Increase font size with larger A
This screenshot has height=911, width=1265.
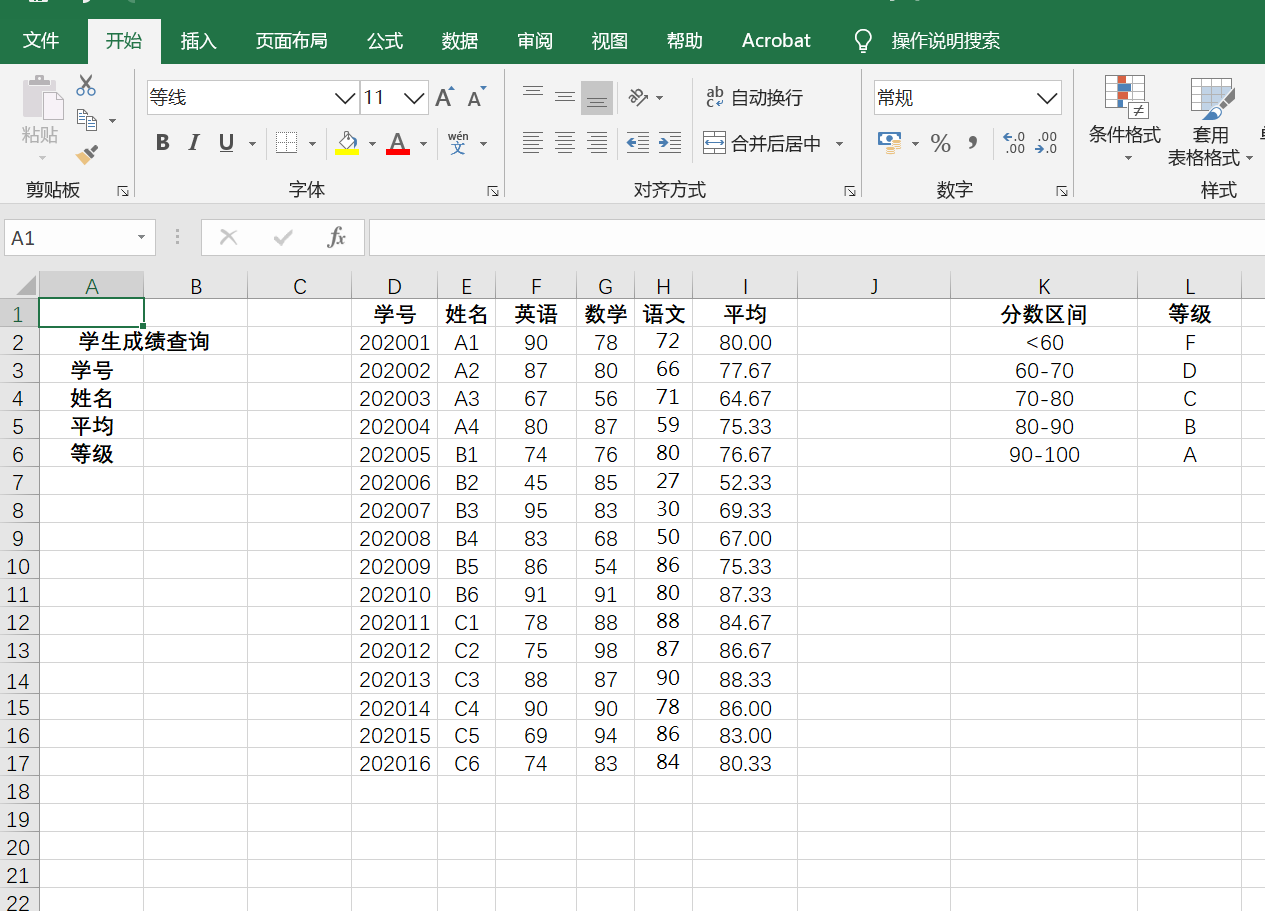coord(445,97)
